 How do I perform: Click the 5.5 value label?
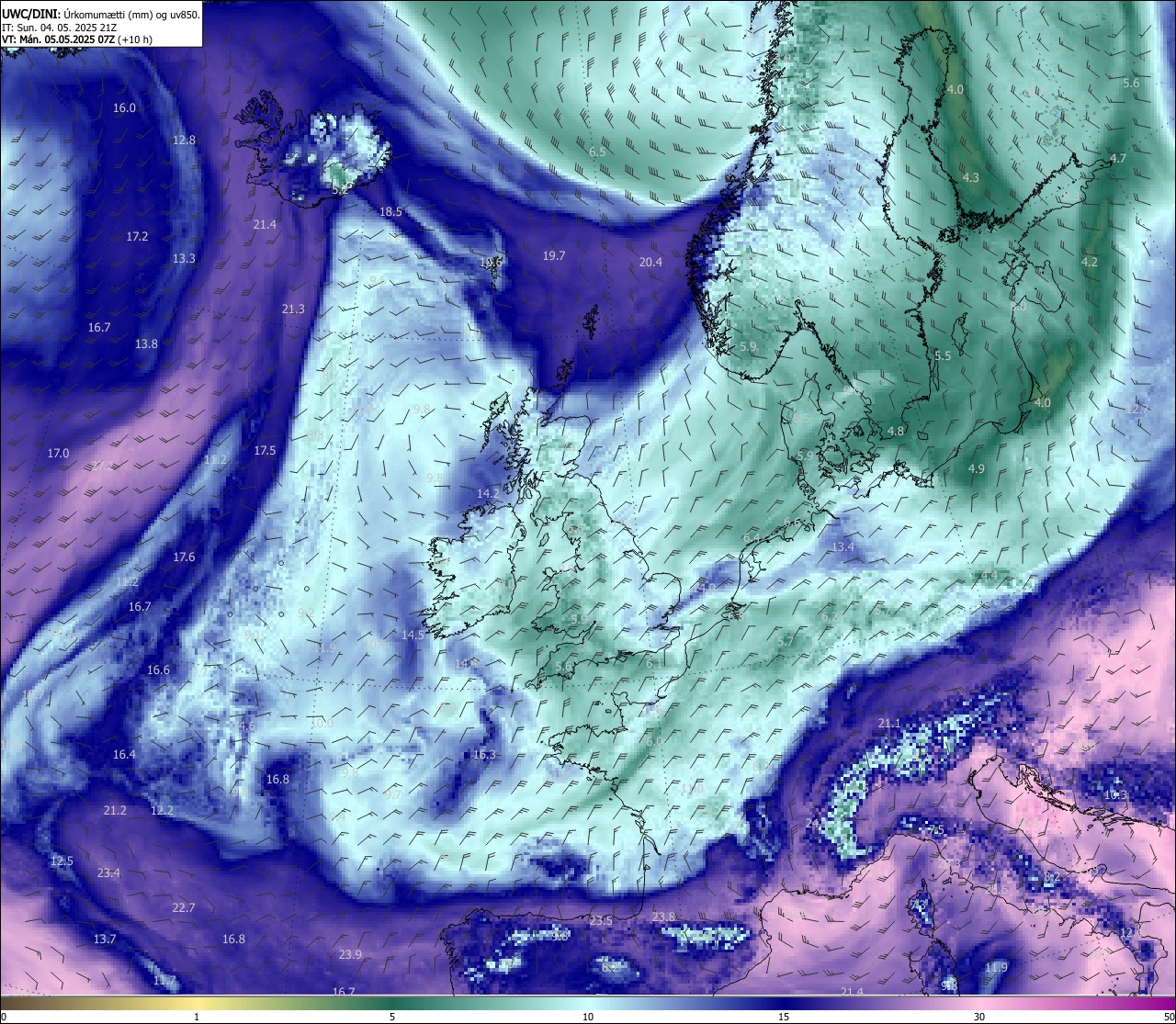pos(943,355)
